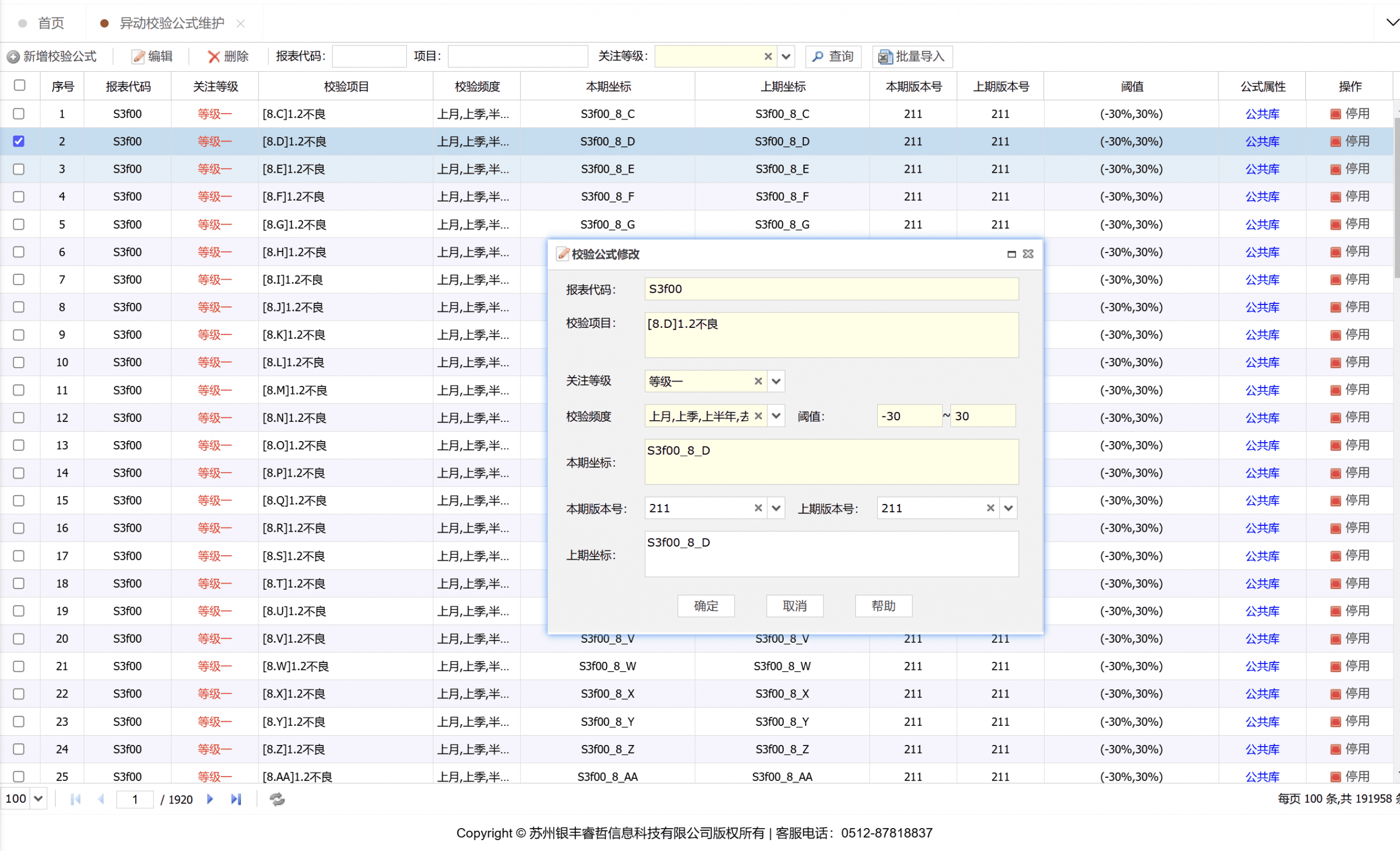Image resolution: width=1400 pixels, height=851 pixels.
Task: Click the red delete X icon
Action: (x=214, y=57)
